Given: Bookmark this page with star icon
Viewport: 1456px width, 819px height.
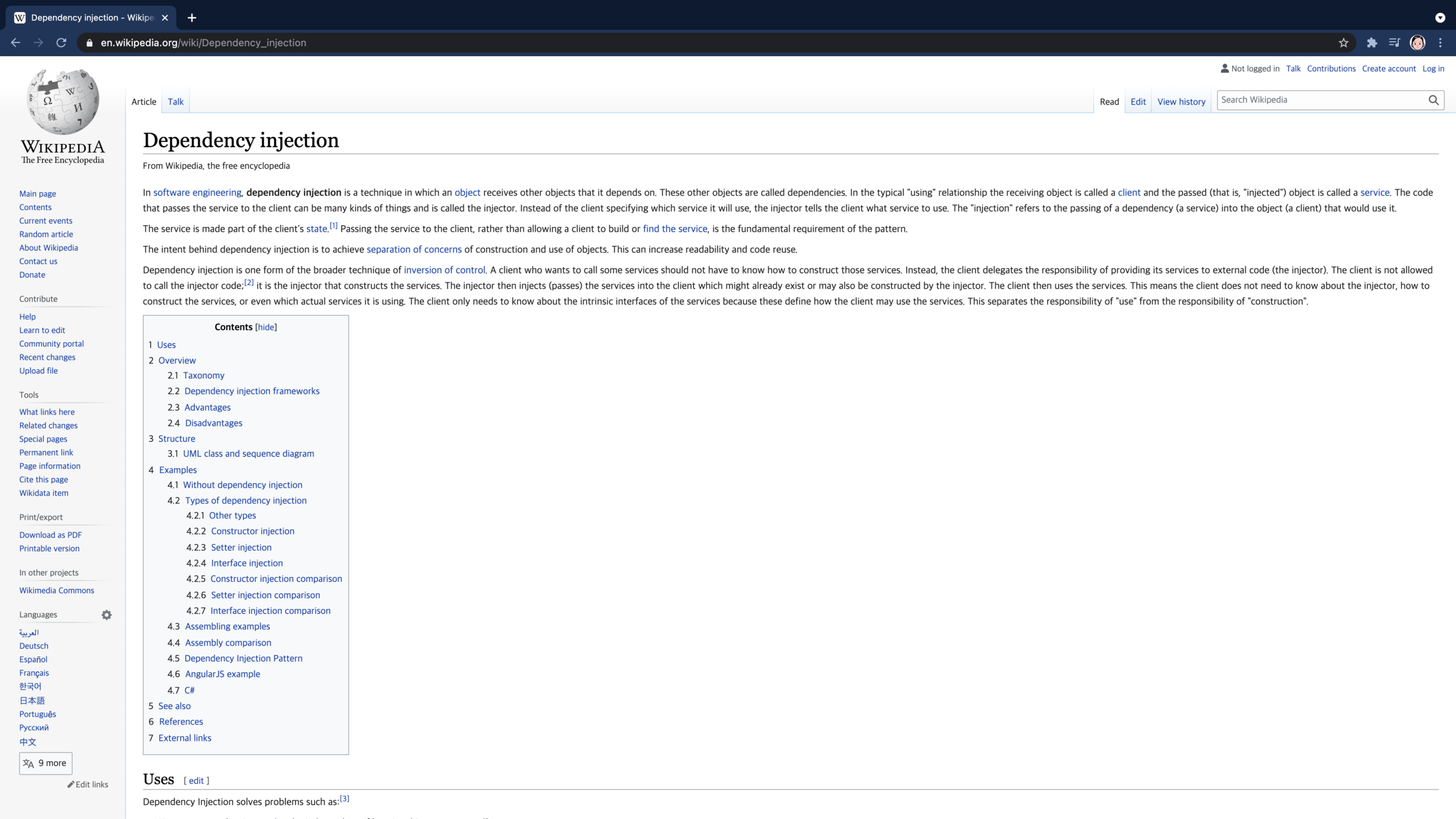Looking at the screenshot, I should 1343,42.
